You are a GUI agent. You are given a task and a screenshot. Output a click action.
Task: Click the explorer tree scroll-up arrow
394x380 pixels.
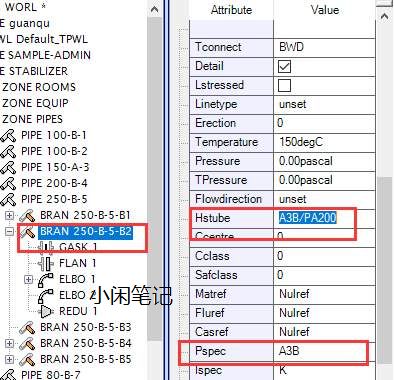click(x=154, y=9)
